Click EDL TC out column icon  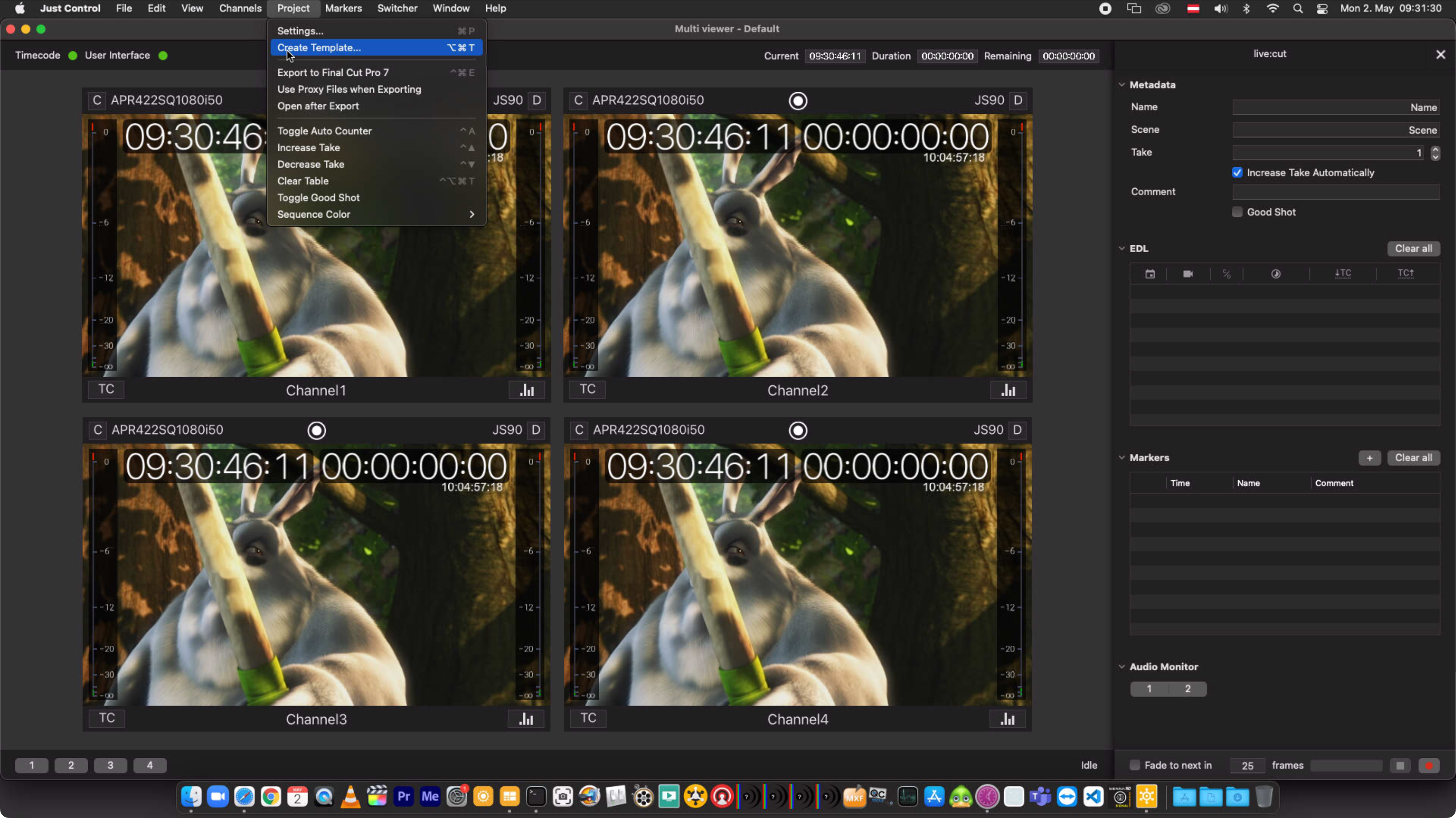click(1406, 273)
